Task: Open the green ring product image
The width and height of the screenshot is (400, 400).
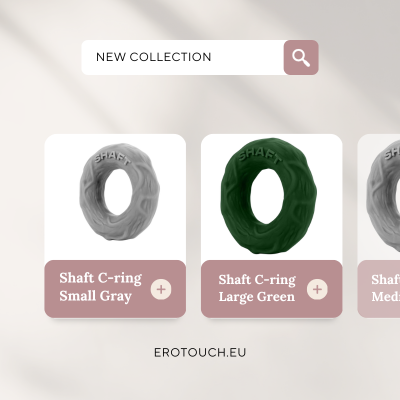Action: click(x=269, y=196)
